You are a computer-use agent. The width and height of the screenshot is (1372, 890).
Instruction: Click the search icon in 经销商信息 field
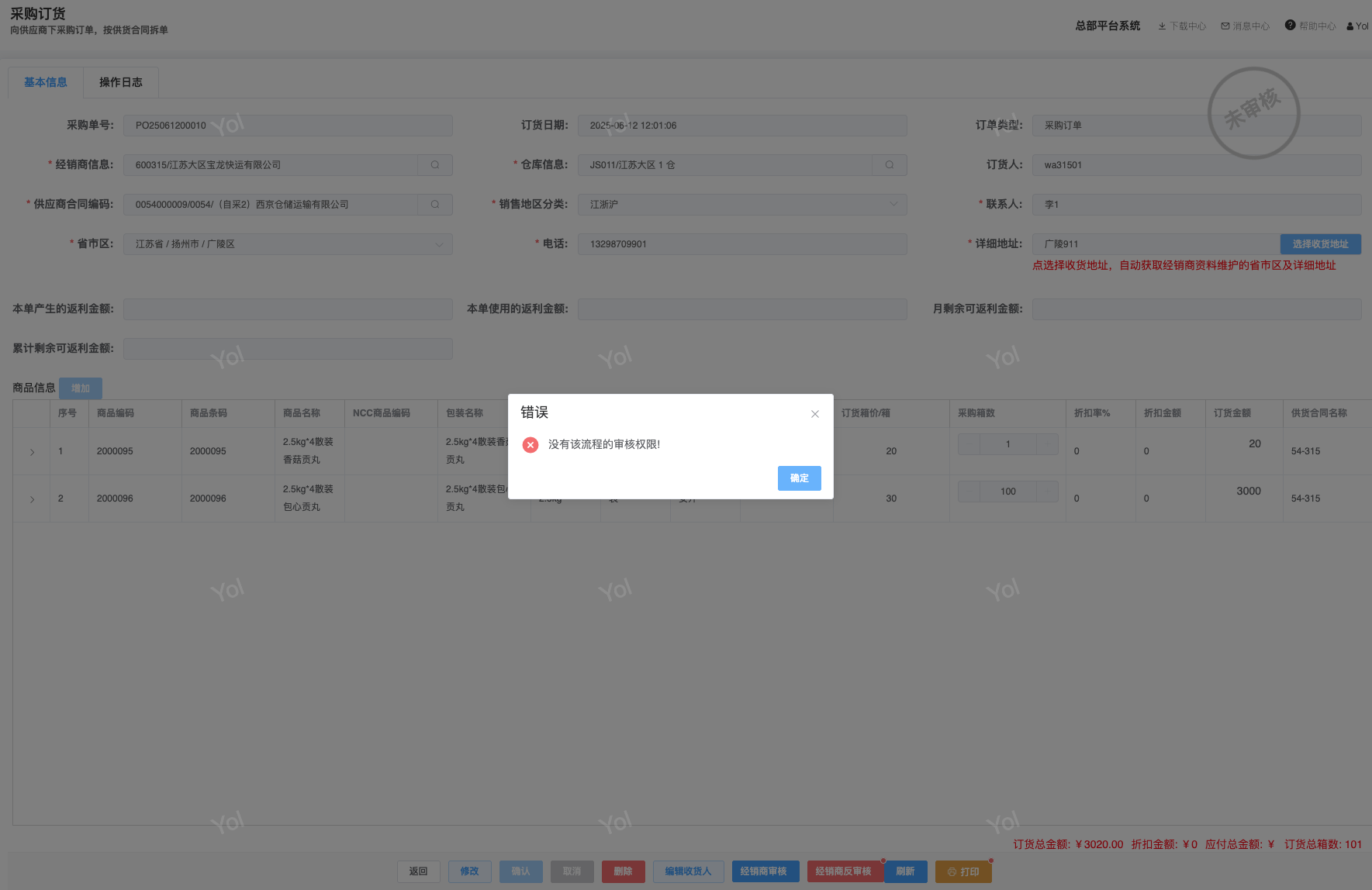435,165
